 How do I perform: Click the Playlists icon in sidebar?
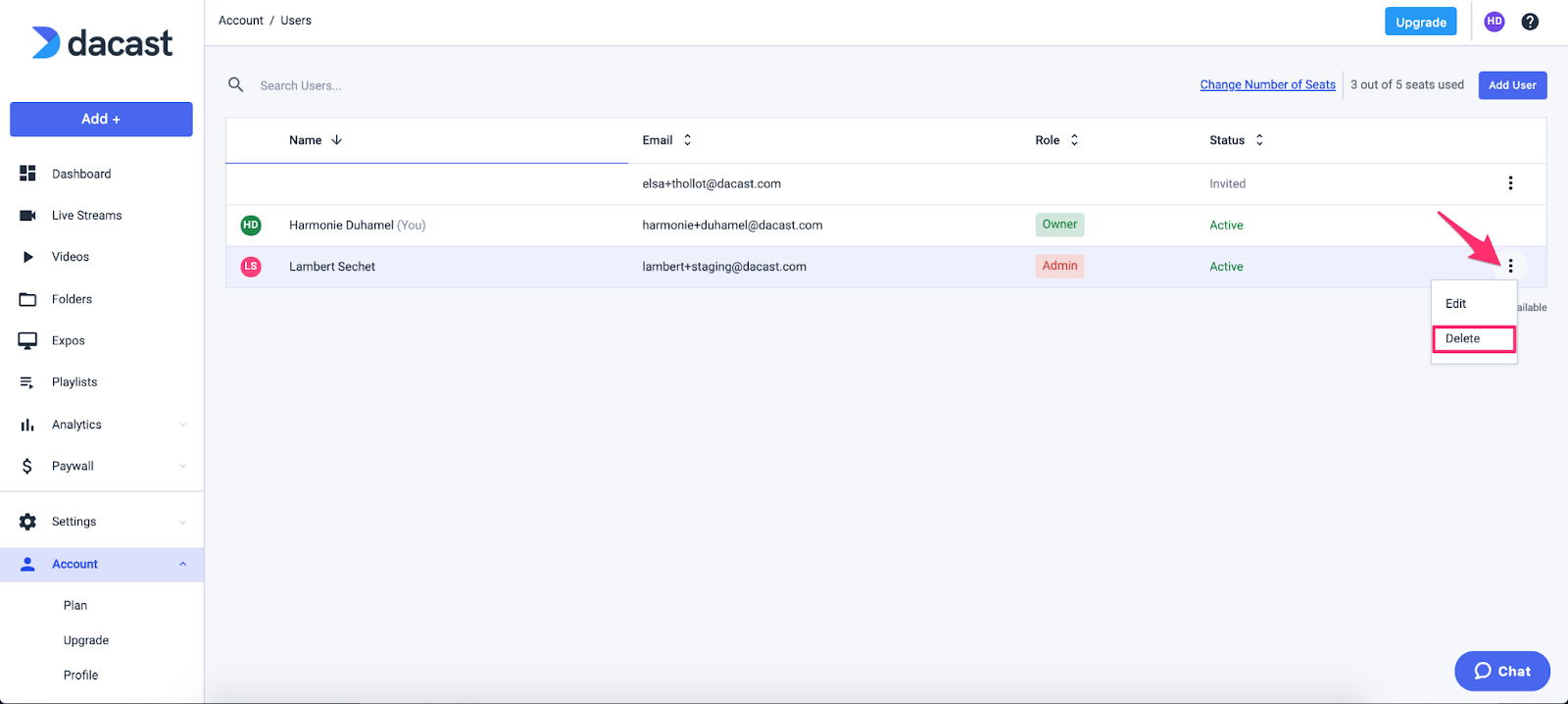coord(27,382)
